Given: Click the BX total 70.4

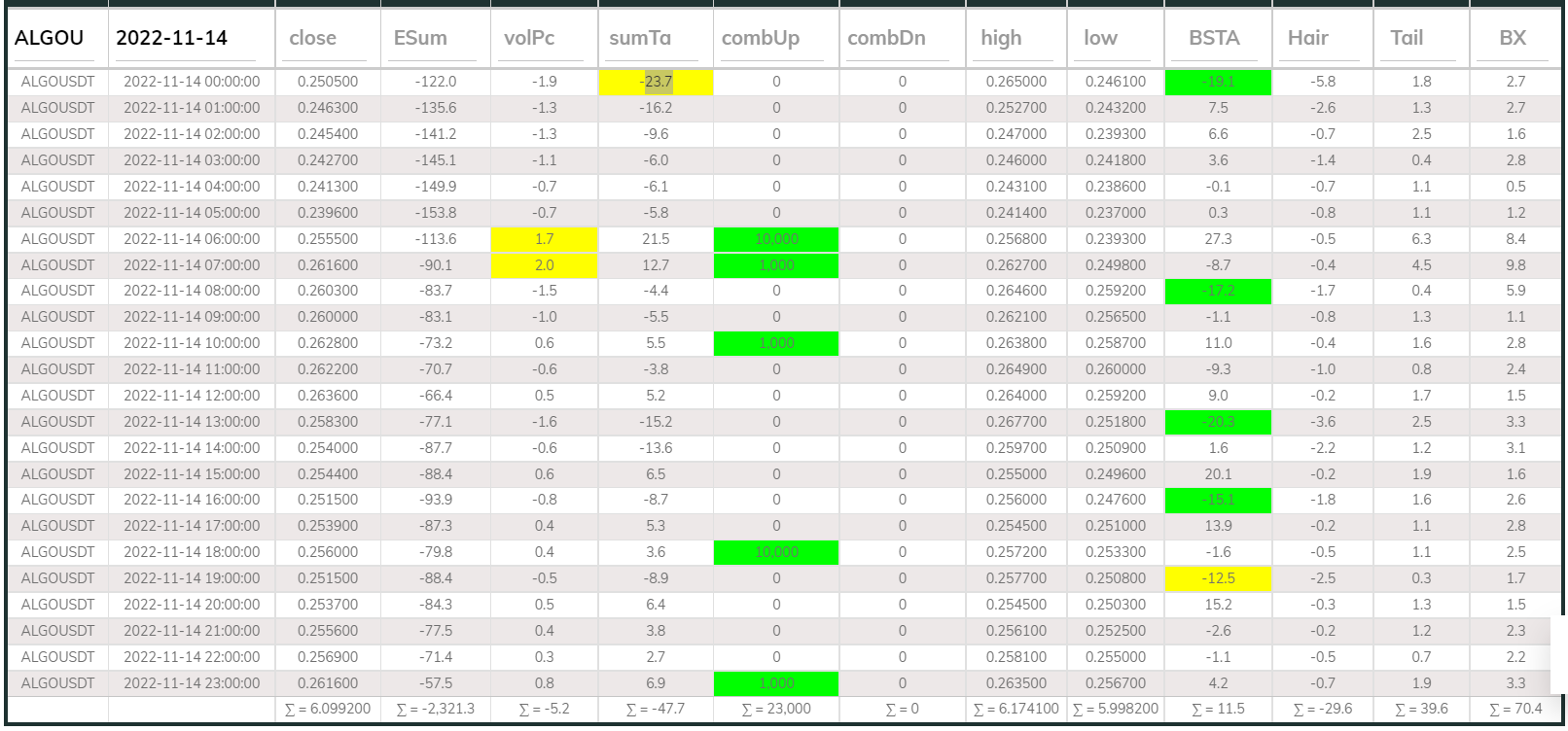Looking at the screenshot, I should (x=1515, y=710).
